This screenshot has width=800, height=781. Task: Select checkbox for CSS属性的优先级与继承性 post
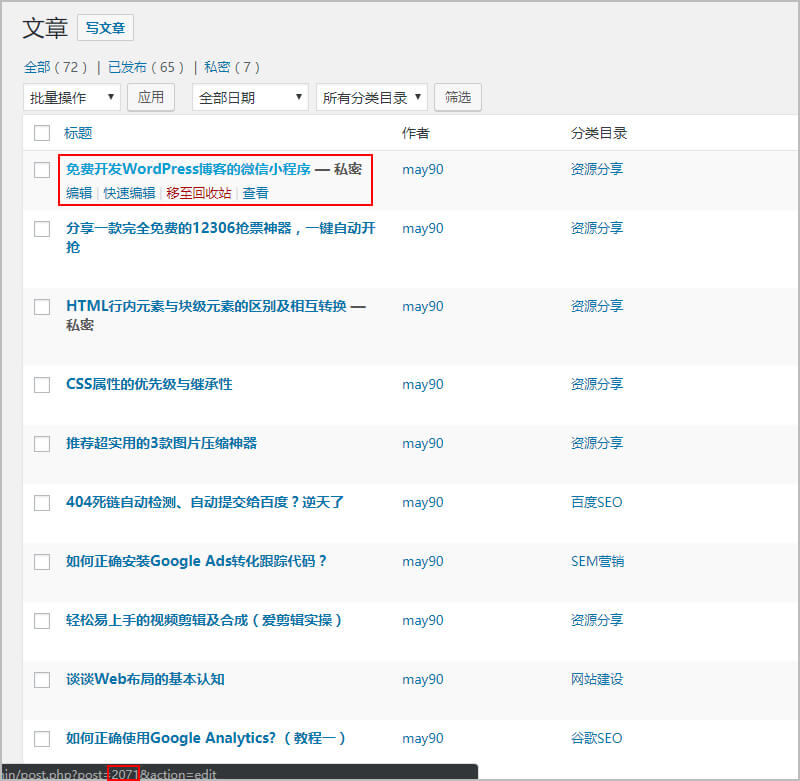click(42, 385)
